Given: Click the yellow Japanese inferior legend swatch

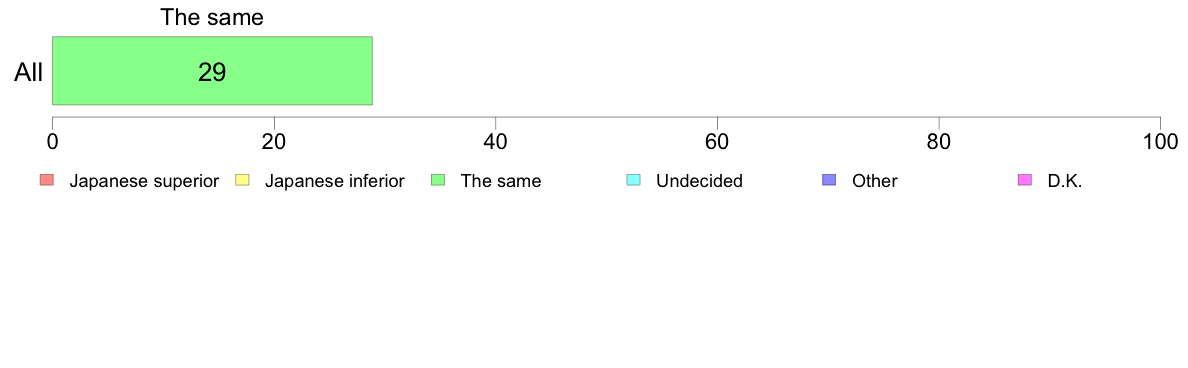Looking at the screenshot, I should 242,180.
